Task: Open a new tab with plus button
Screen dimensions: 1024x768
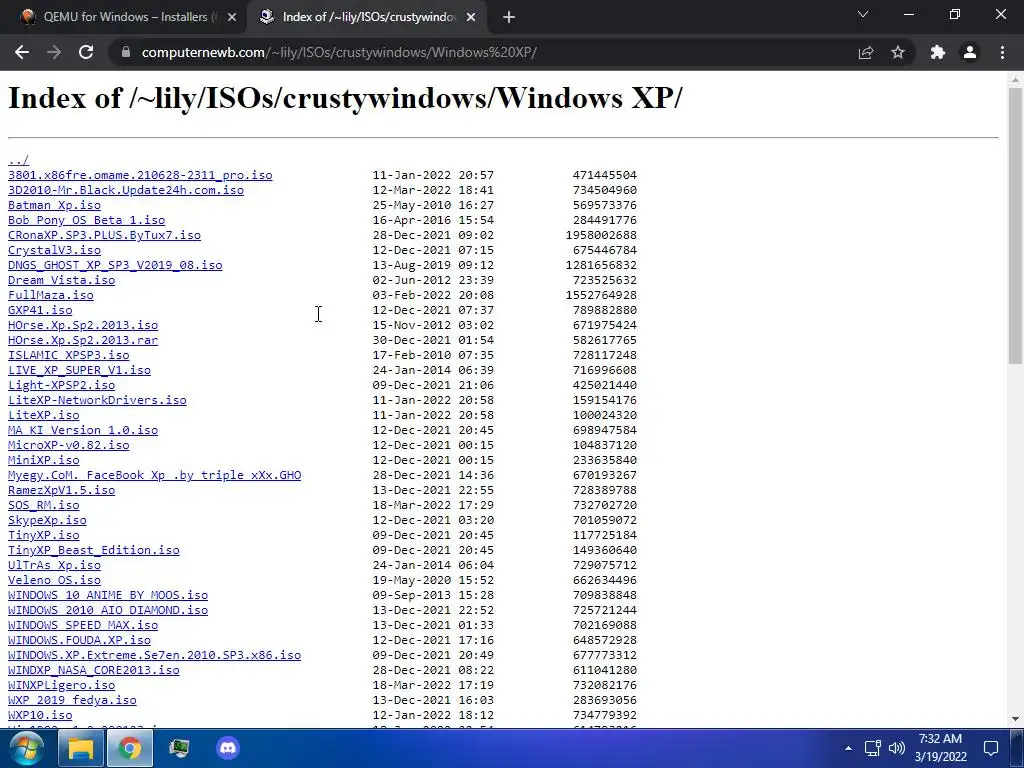Action: 509,17
